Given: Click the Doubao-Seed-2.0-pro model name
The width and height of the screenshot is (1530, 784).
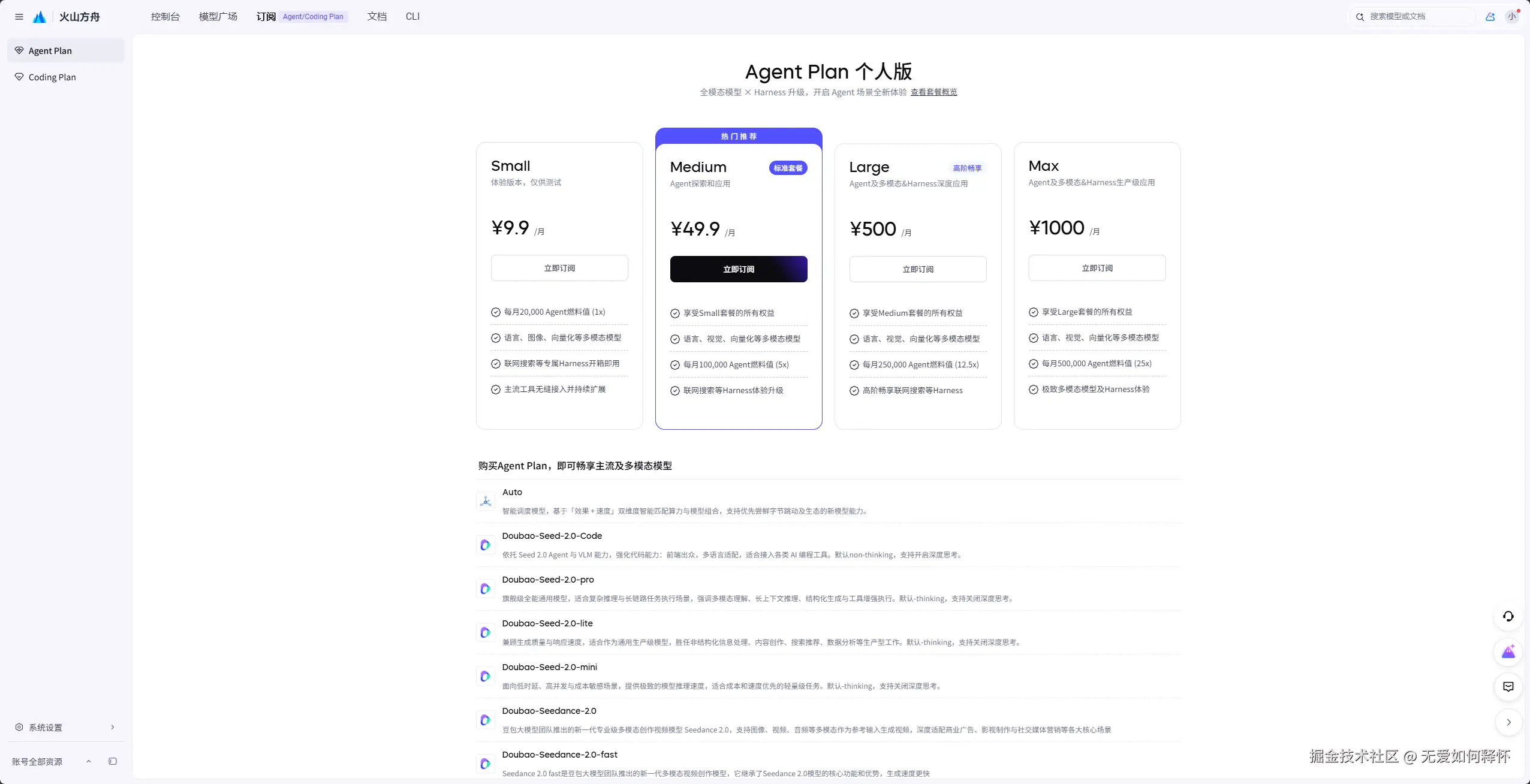Looking at the screenshot, I should point(548,580).
